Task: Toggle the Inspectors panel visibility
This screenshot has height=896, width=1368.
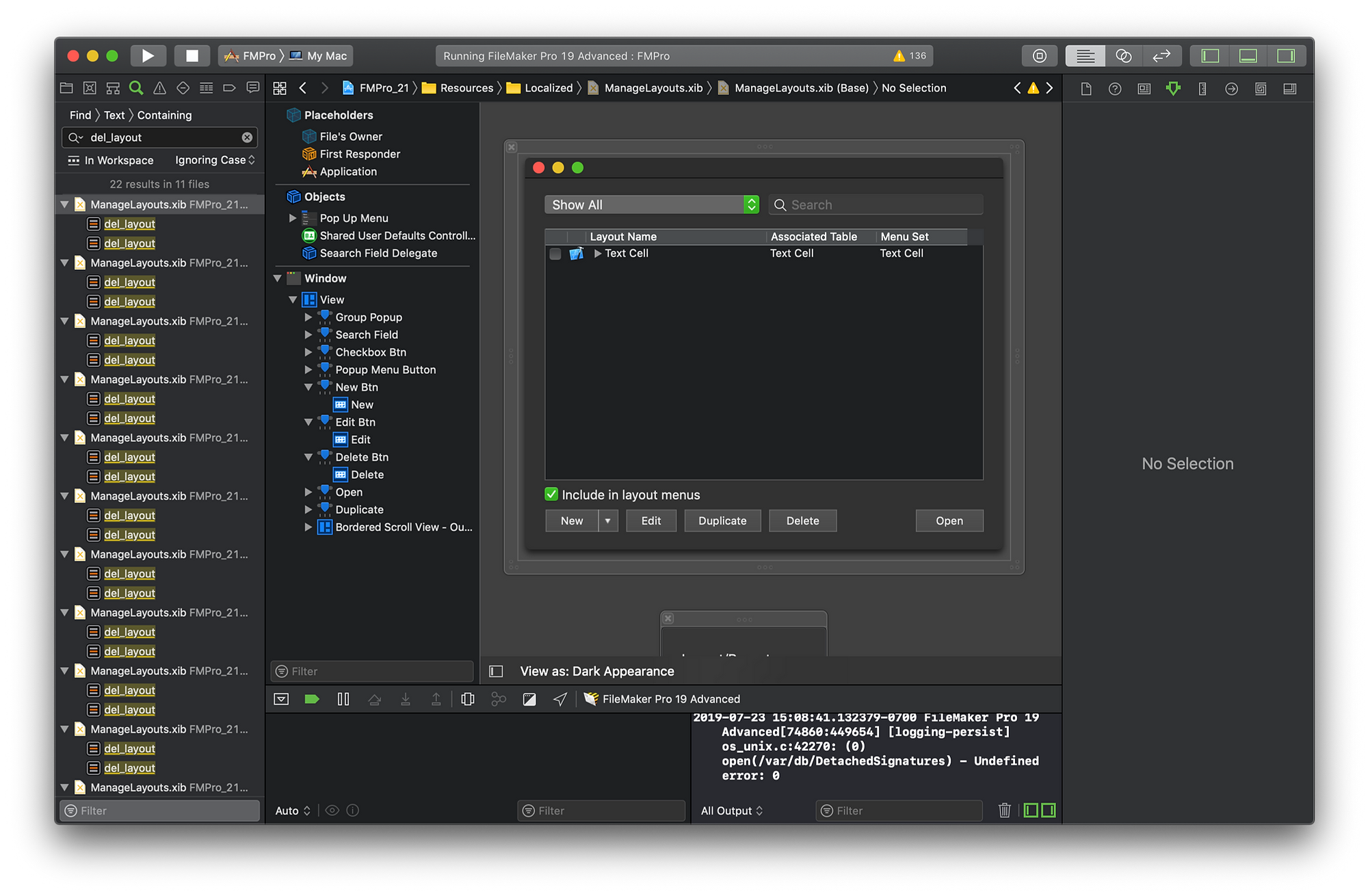Action: click(1286, 56)
